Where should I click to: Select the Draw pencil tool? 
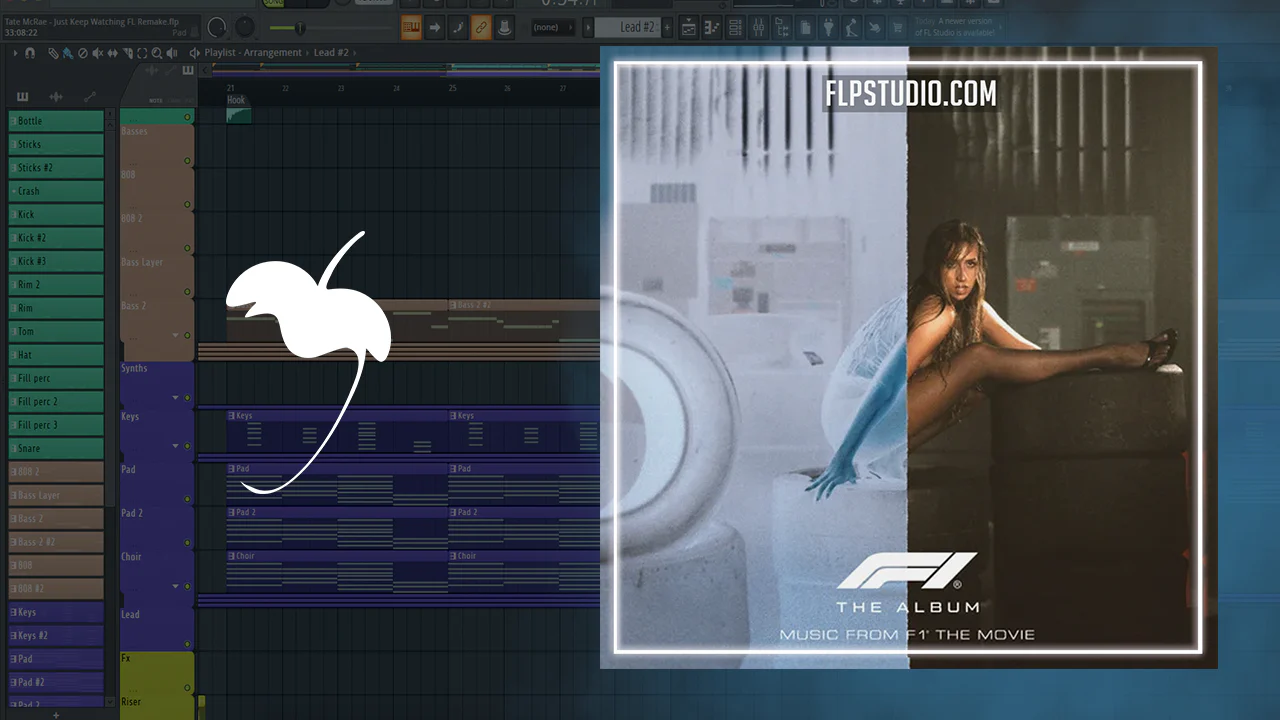(53, 52)
